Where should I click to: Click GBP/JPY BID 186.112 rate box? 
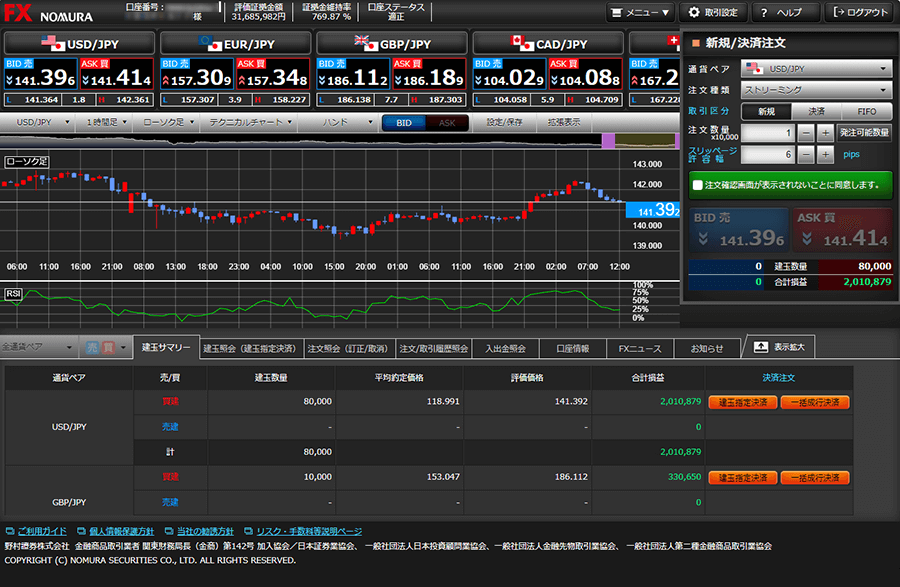(x=353, y=74)
